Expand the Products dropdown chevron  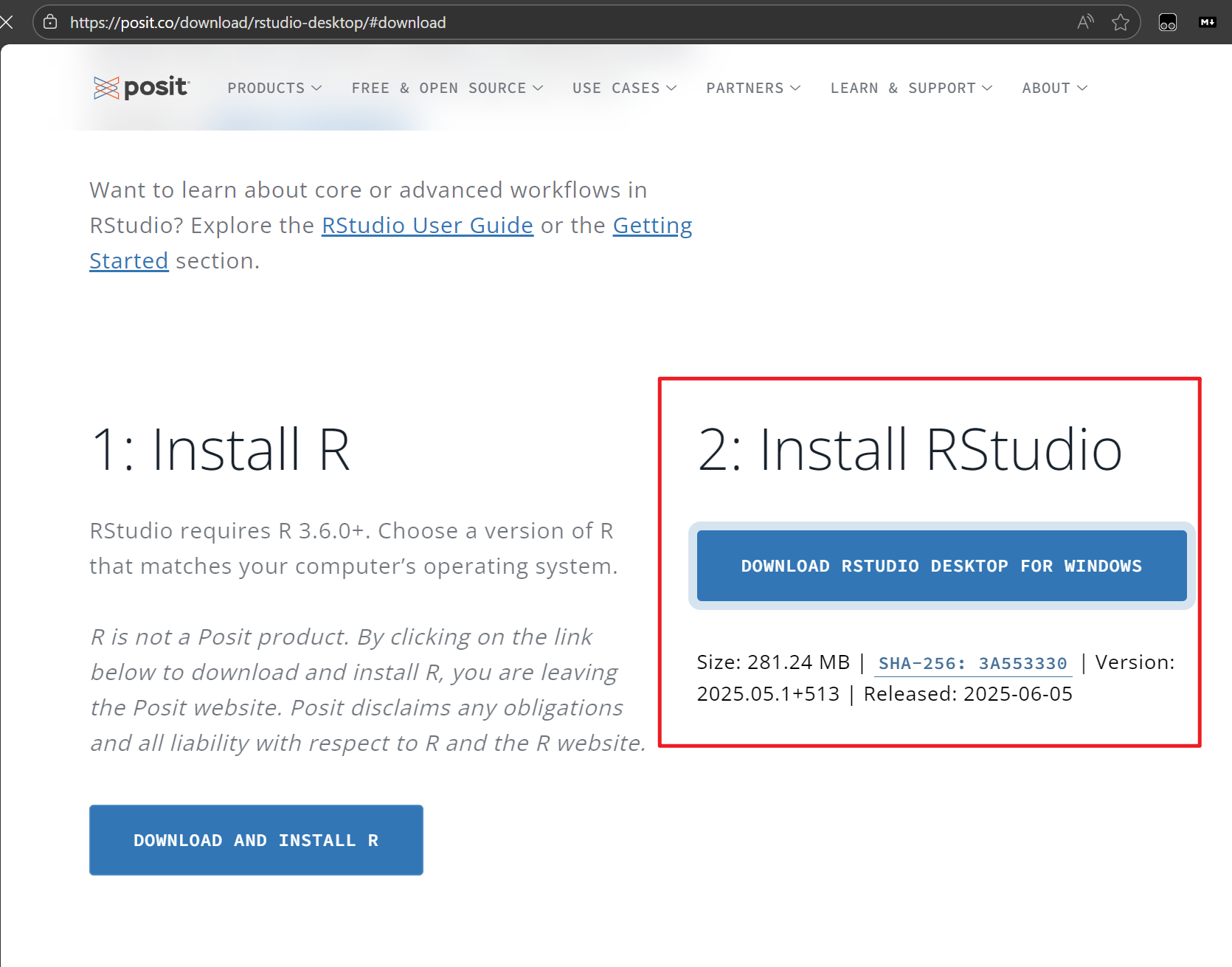tap(316, 88)
